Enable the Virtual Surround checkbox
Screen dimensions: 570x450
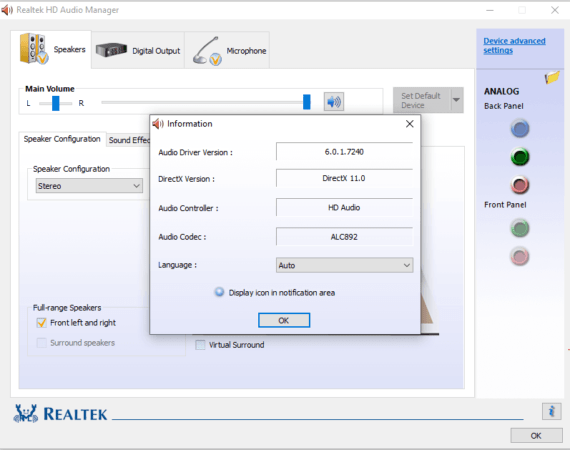click(x=200, y=345)
